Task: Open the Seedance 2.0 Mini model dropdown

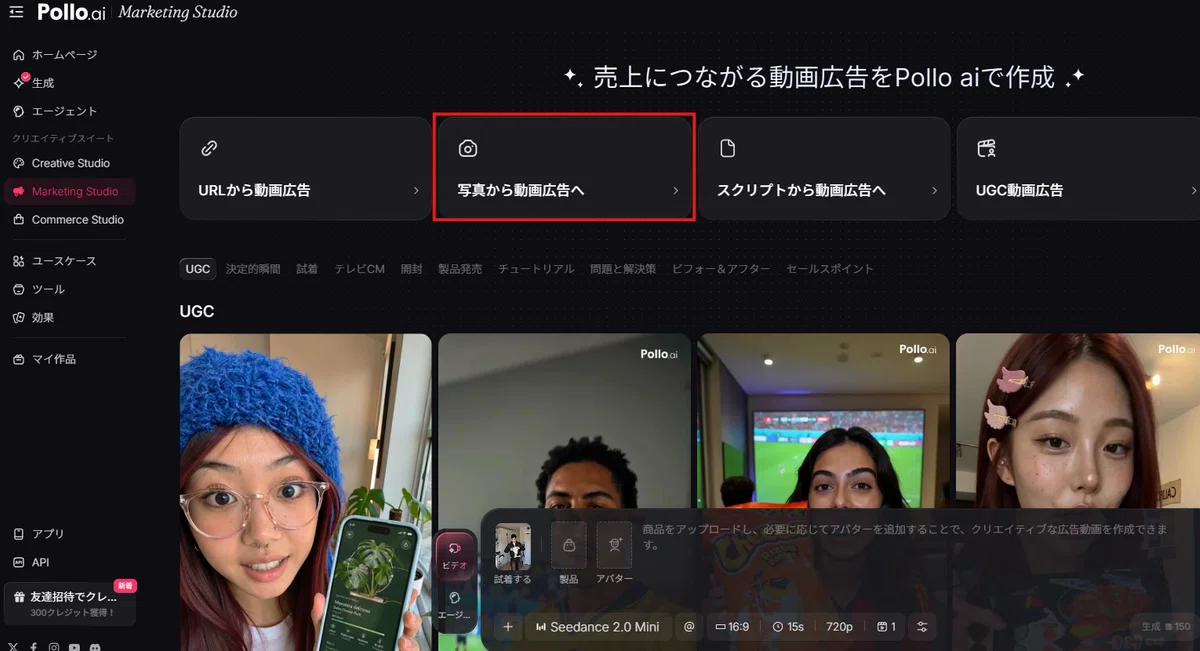Action: coord(598,627)
